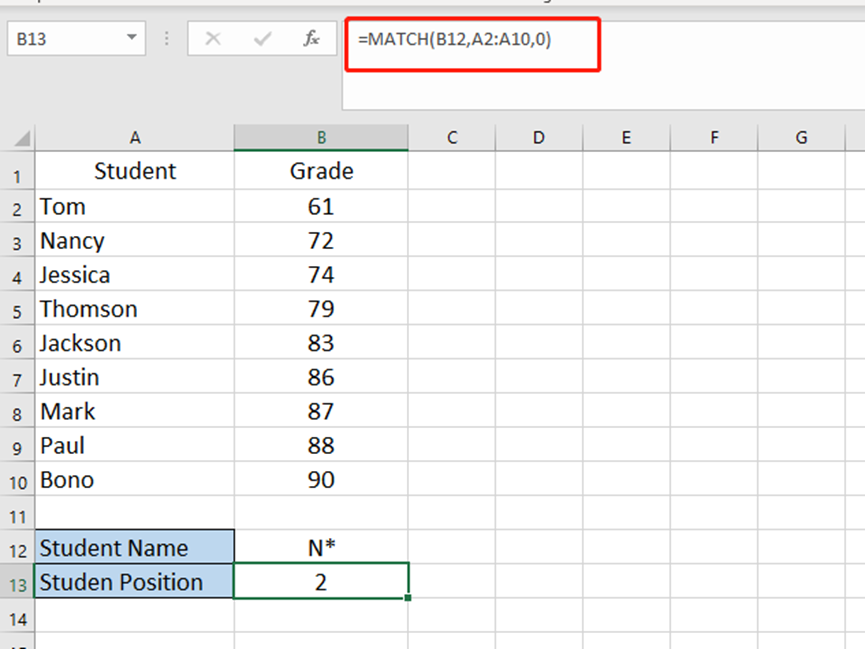Click the cell containing 'N*'
This screenshot has width=865, height=649.
321,548
